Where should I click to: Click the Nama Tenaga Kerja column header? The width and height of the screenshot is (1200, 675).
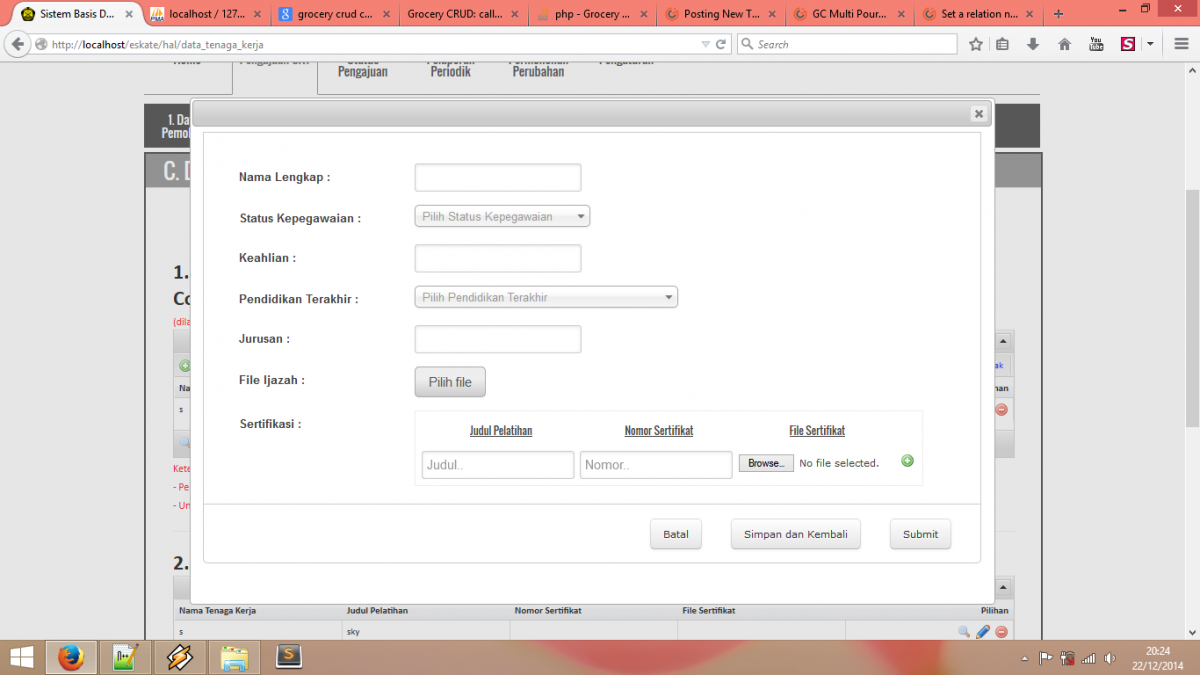pos(217,610)
